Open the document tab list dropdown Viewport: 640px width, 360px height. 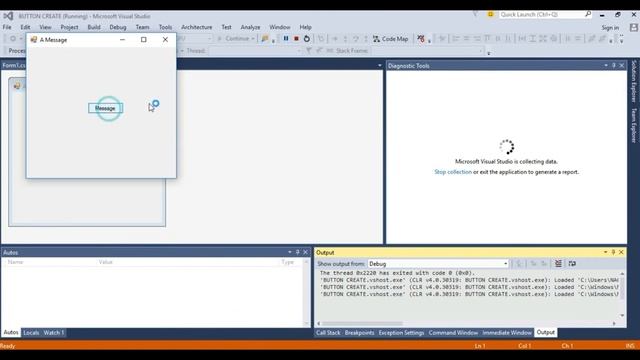coord(380,65)
